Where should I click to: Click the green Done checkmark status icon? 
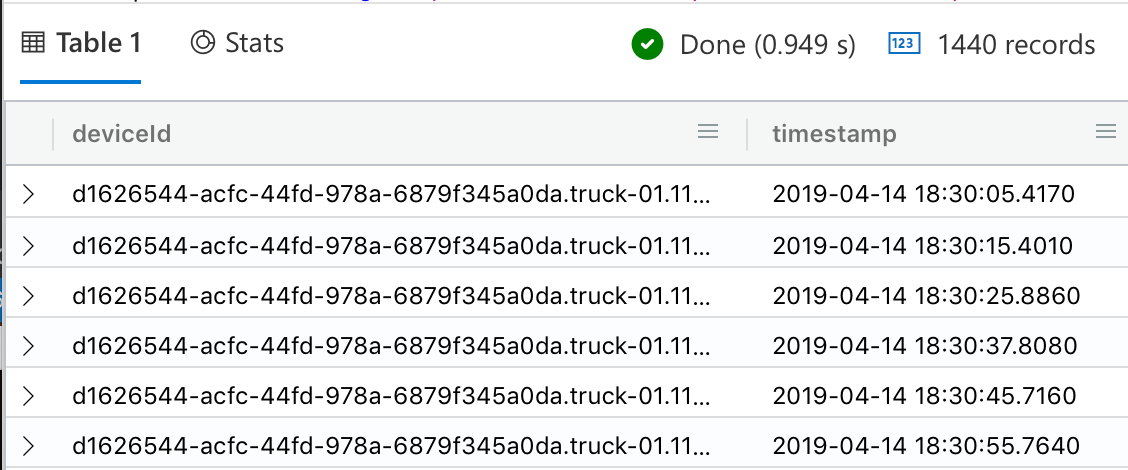(647, 45)
